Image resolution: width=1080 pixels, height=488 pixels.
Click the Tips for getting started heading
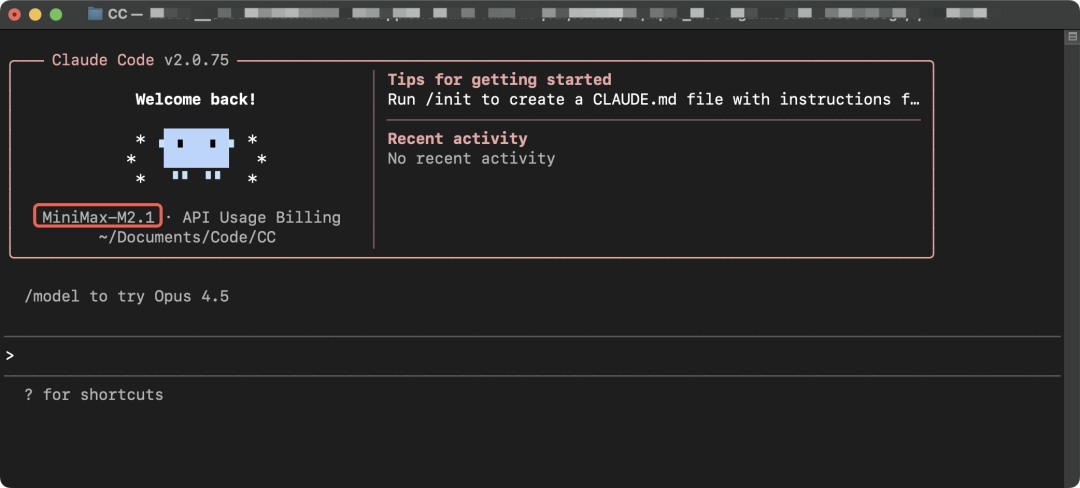click(499, 79)
